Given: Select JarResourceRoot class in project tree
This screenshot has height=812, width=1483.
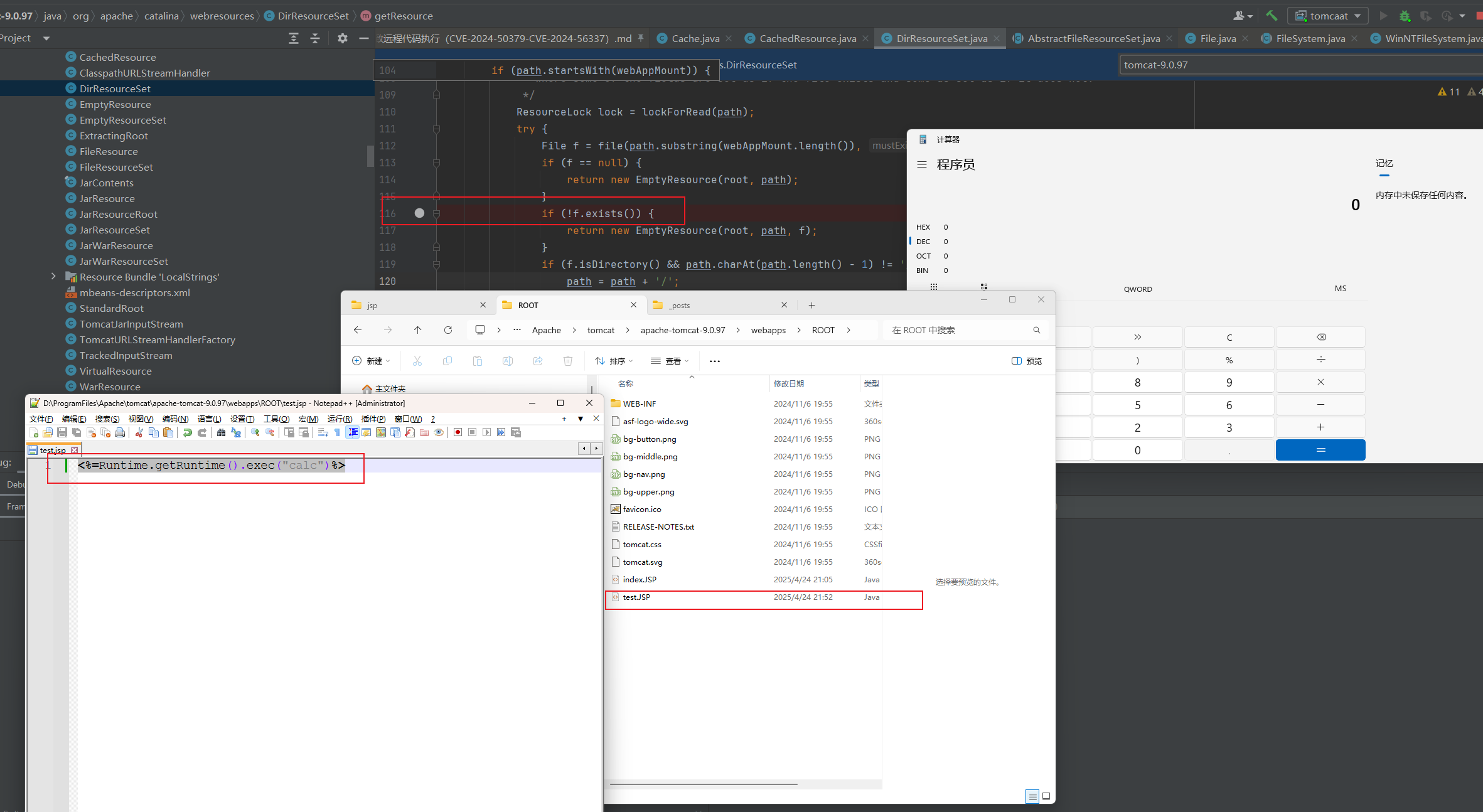Looking at the screenshot, I should (x=118, y=214).
